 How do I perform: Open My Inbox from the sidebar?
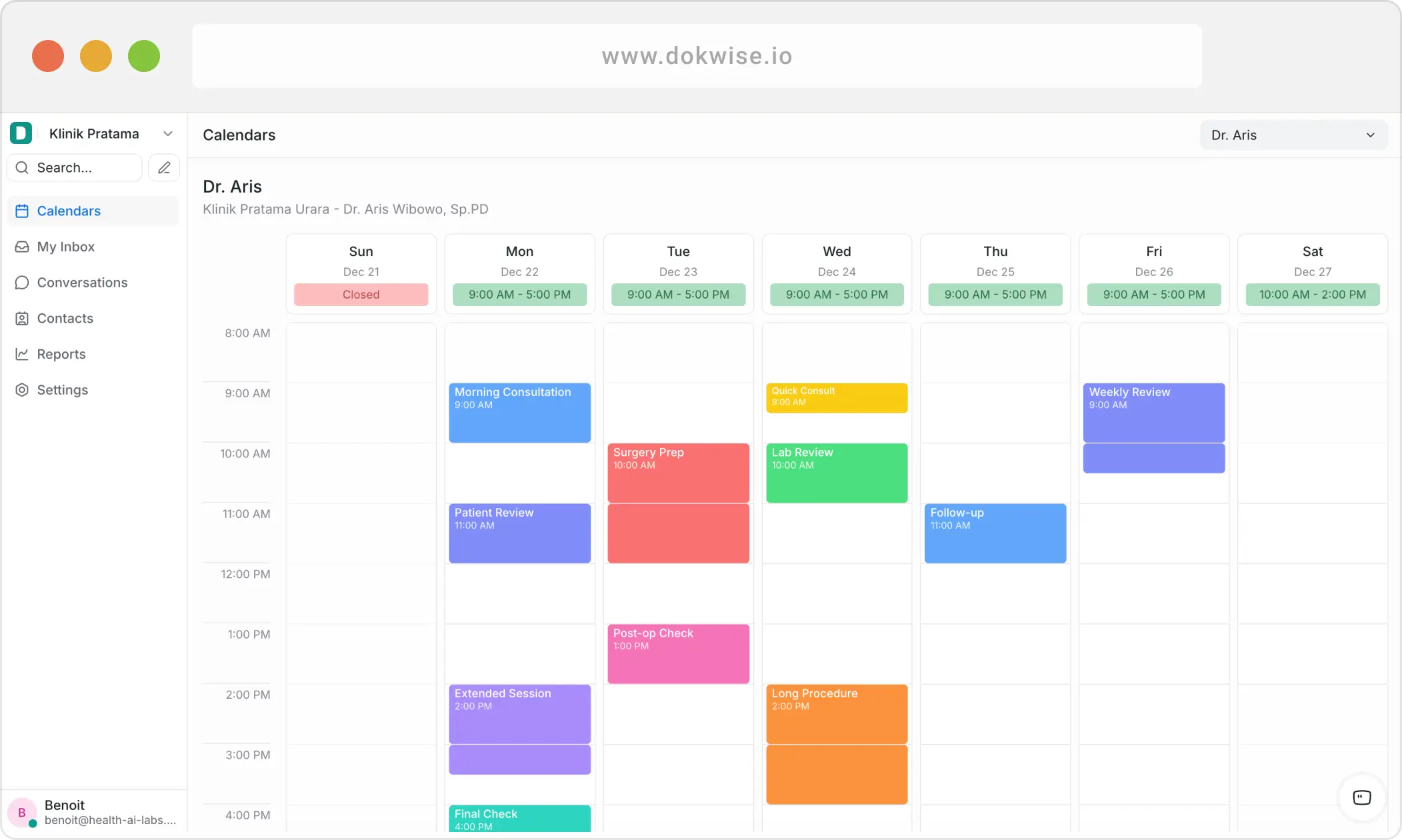tap(67, 247)
